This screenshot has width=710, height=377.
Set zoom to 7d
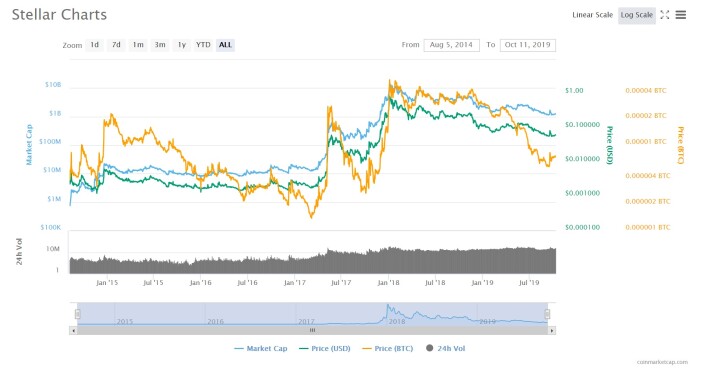(x=116, y=45)
